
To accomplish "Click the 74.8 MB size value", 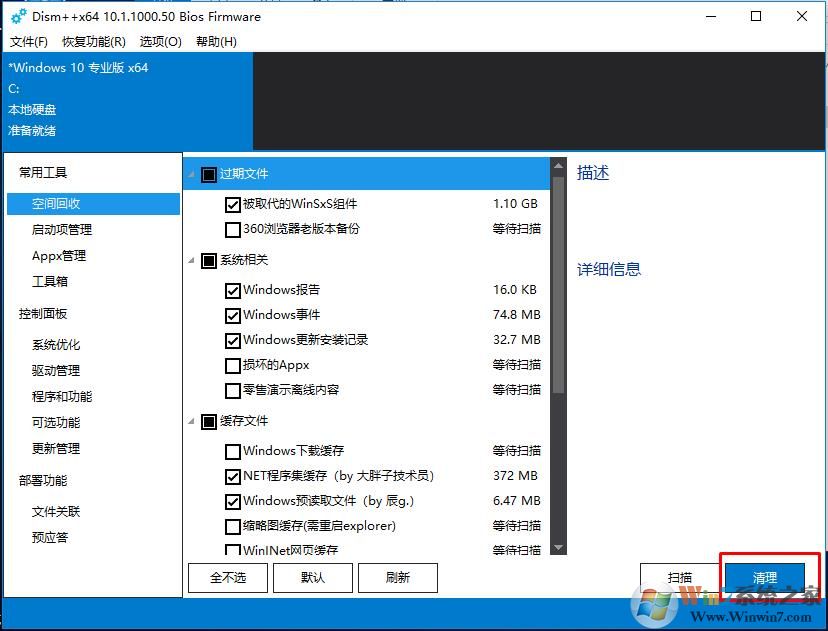I will 517,315.
